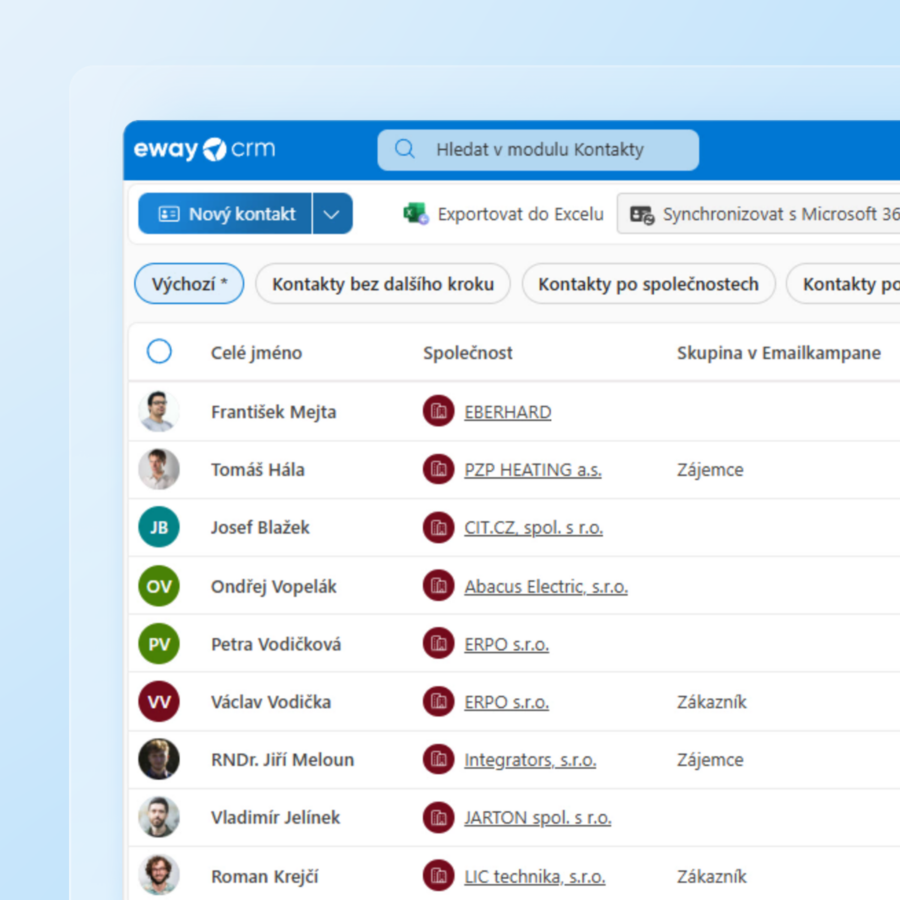Click the Nový kontakt button
The image size is (900, 900).
point(226,214)
